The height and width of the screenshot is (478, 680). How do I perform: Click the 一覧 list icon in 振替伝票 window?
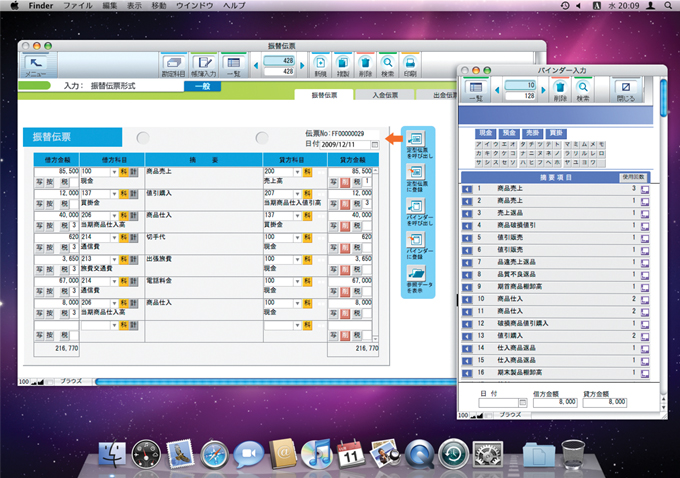[x=233, y=63]
